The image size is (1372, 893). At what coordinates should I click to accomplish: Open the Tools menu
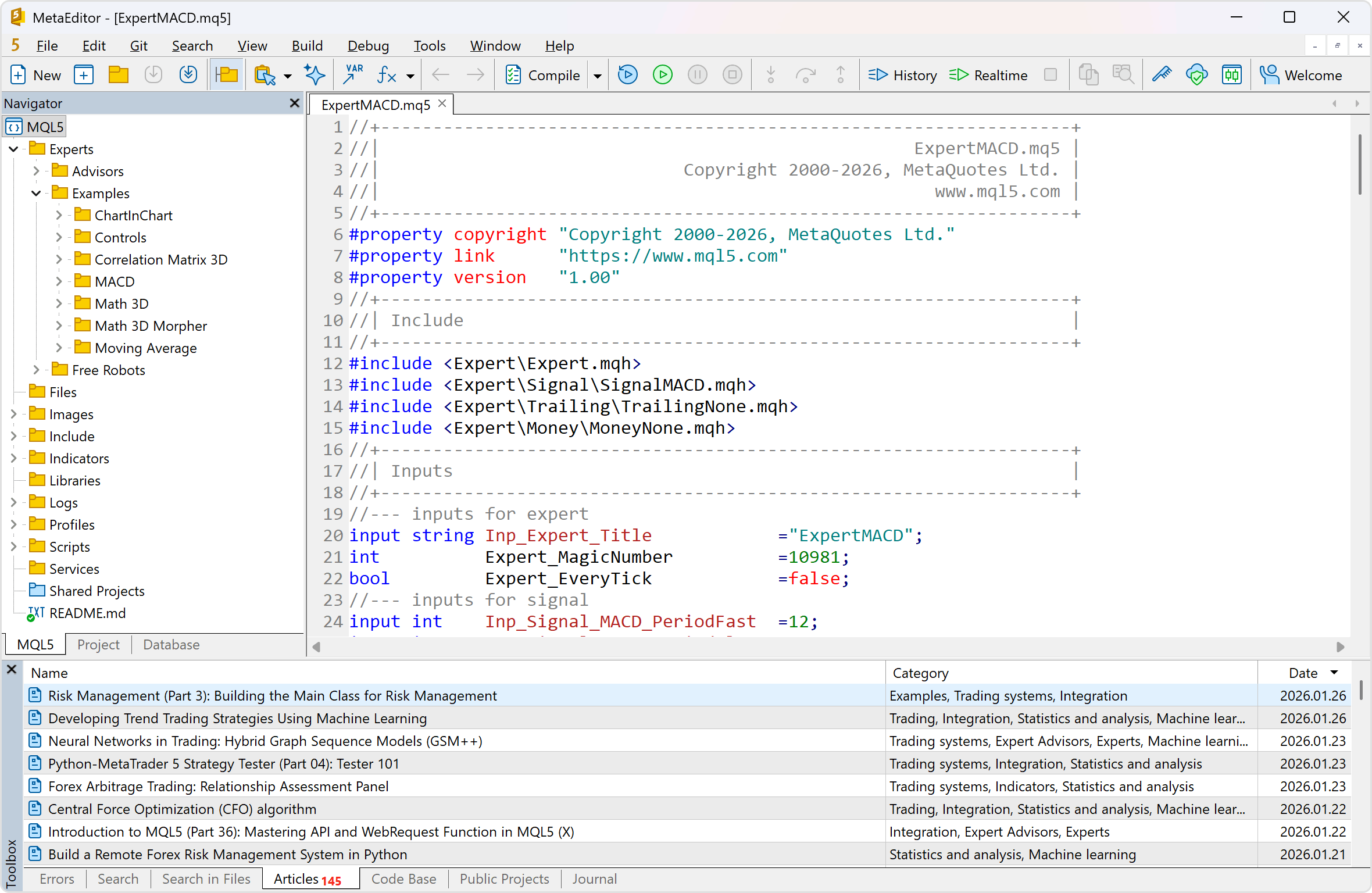tap(429, 45)
